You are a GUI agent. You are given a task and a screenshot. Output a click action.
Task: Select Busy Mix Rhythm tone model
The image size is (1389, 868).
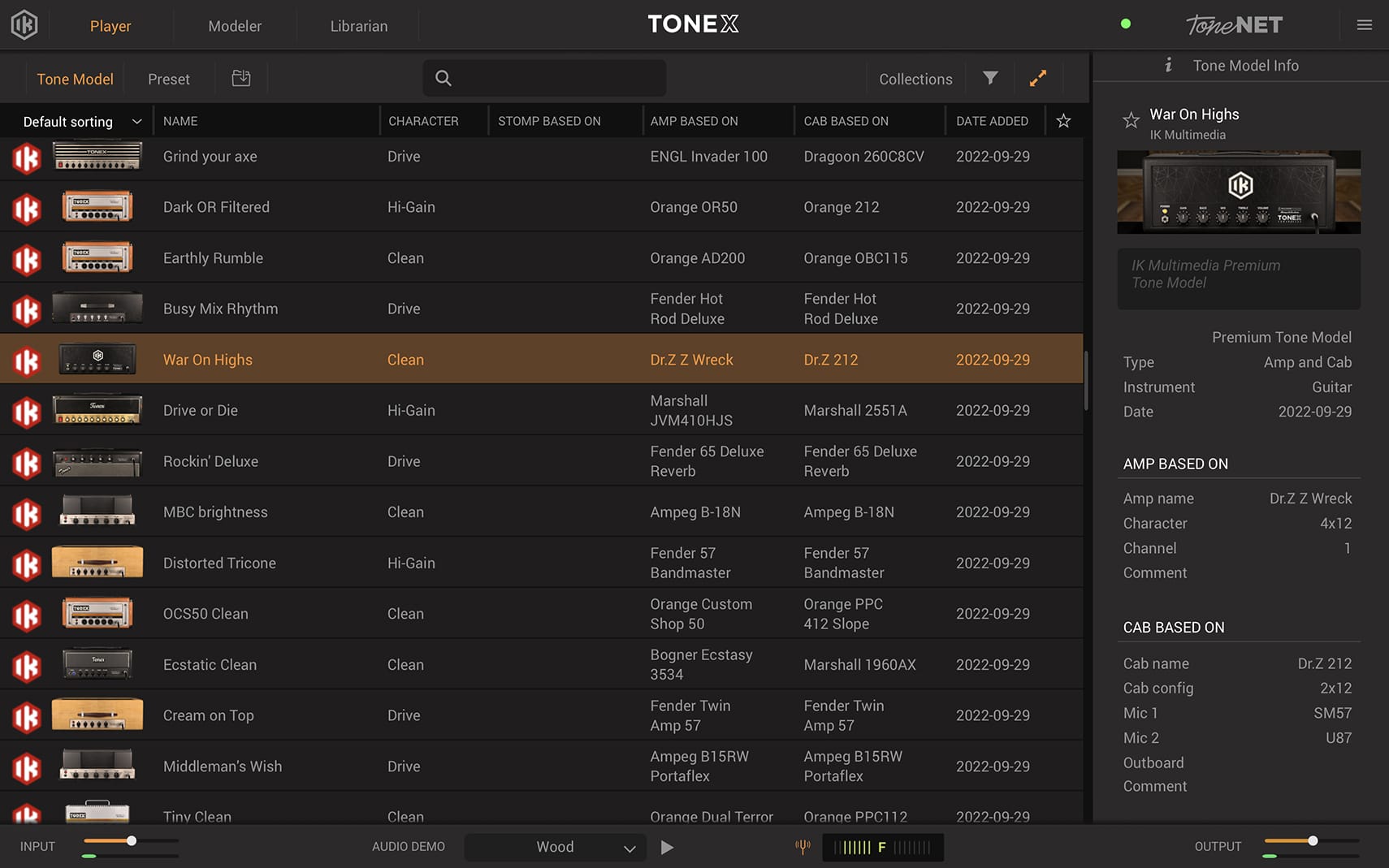pos(542,309)
